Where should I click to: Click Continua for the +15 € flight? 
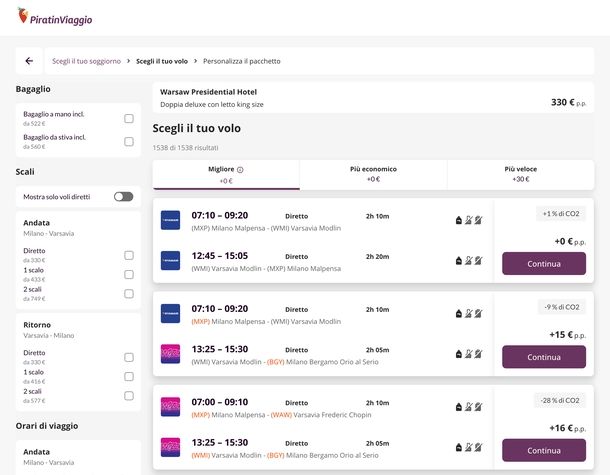tap(544, 357)
